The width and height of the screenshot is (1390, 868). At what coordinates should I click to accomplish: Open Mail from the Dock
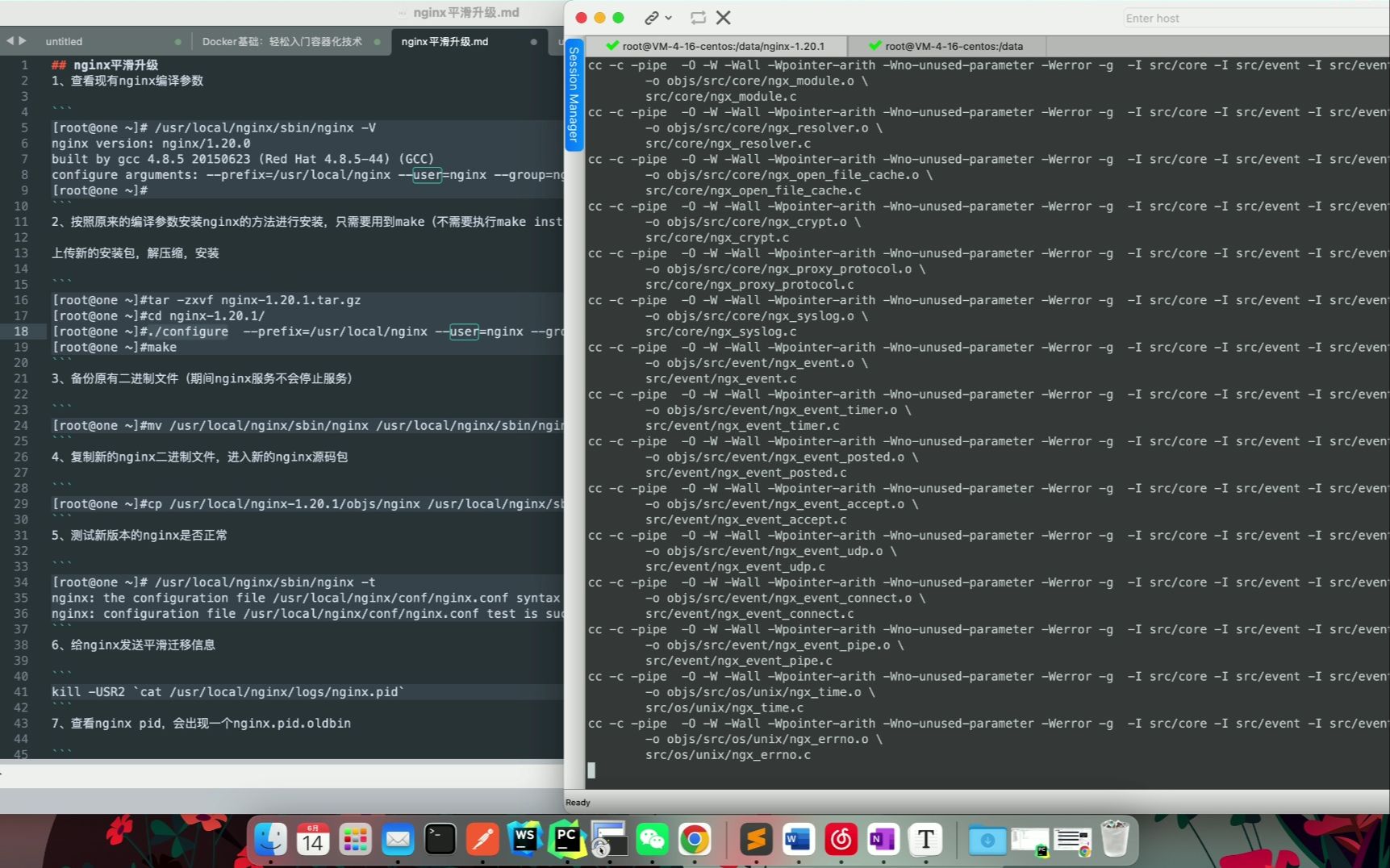click(x=398, y=840)
